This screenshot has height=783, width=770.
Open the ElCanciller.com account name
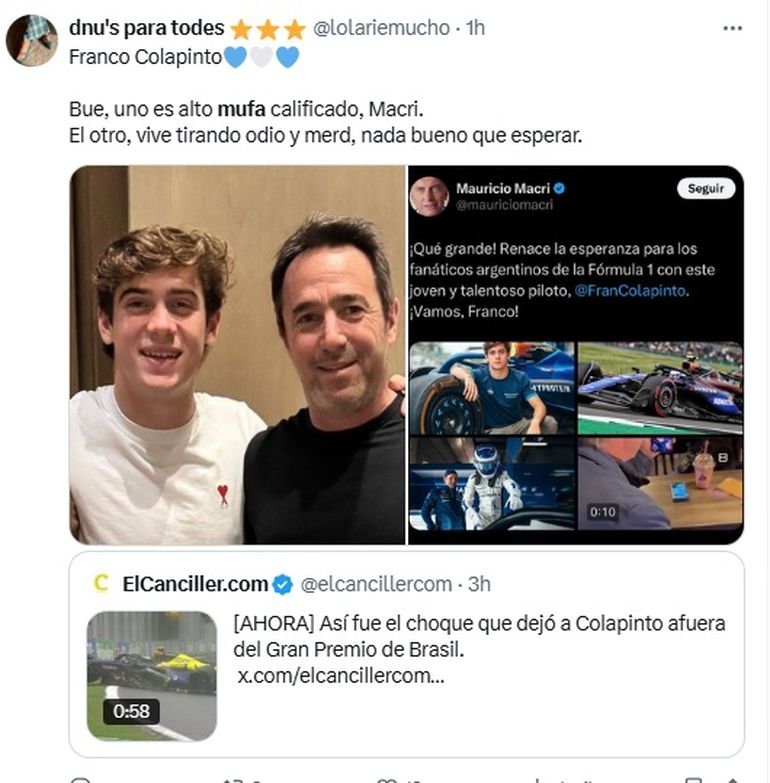(x=195, y=584)
